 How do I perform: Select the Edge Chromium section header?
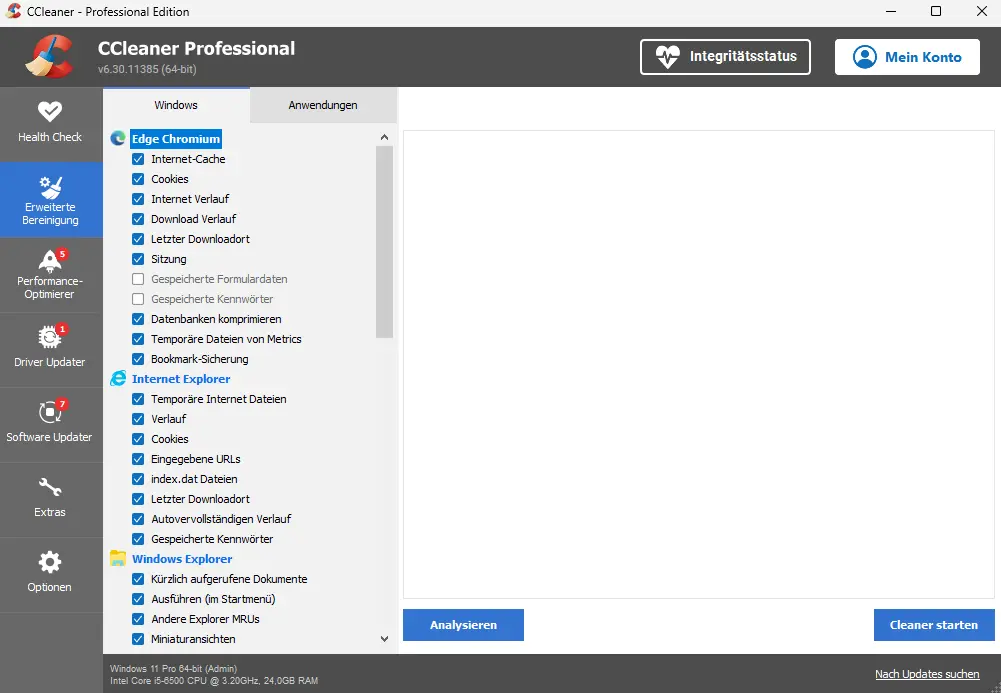176,138
